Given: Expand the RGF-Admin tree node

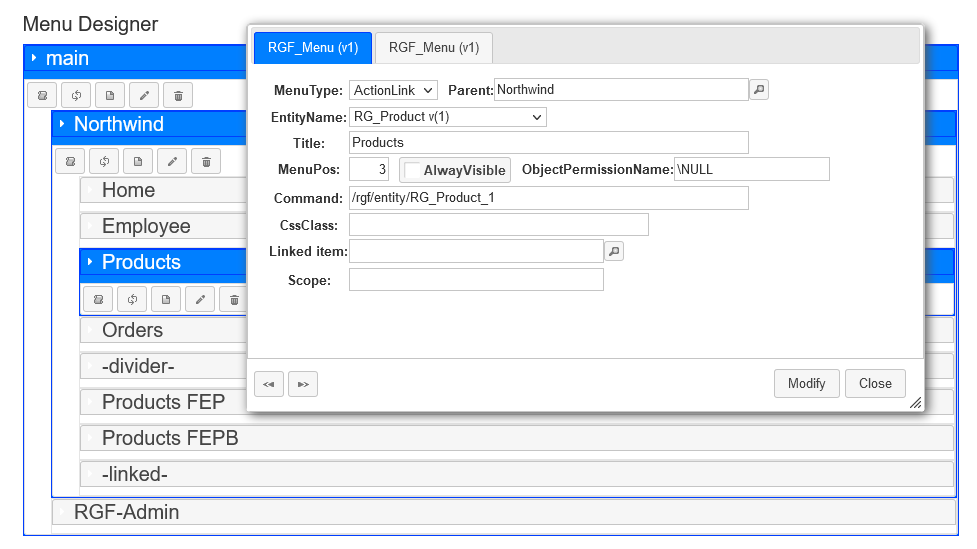Looking at the screenshot, I should (x=61, y=512).
